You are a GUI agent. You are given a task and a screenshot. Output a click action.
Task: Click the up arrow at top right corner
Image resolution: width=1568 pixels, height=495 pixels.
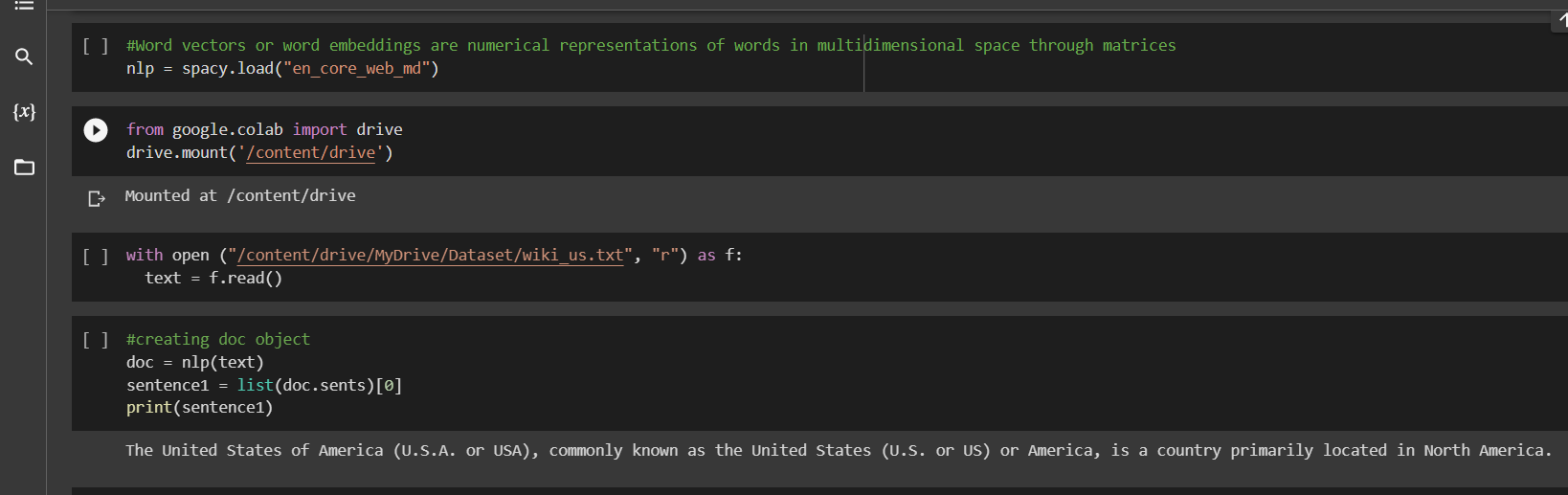click(x=1560, y=18)
